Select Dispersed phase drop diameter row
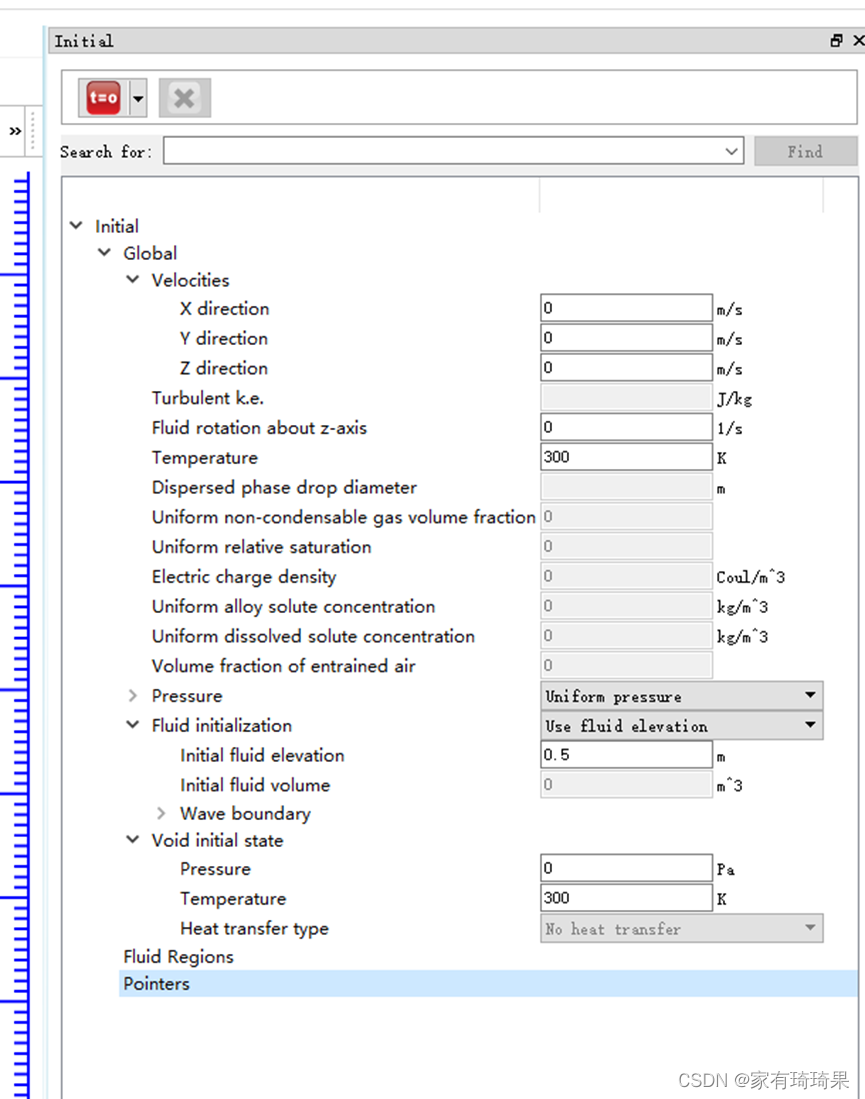The height and width of the screenshot is (1099, 865). (x=284, y=487)
